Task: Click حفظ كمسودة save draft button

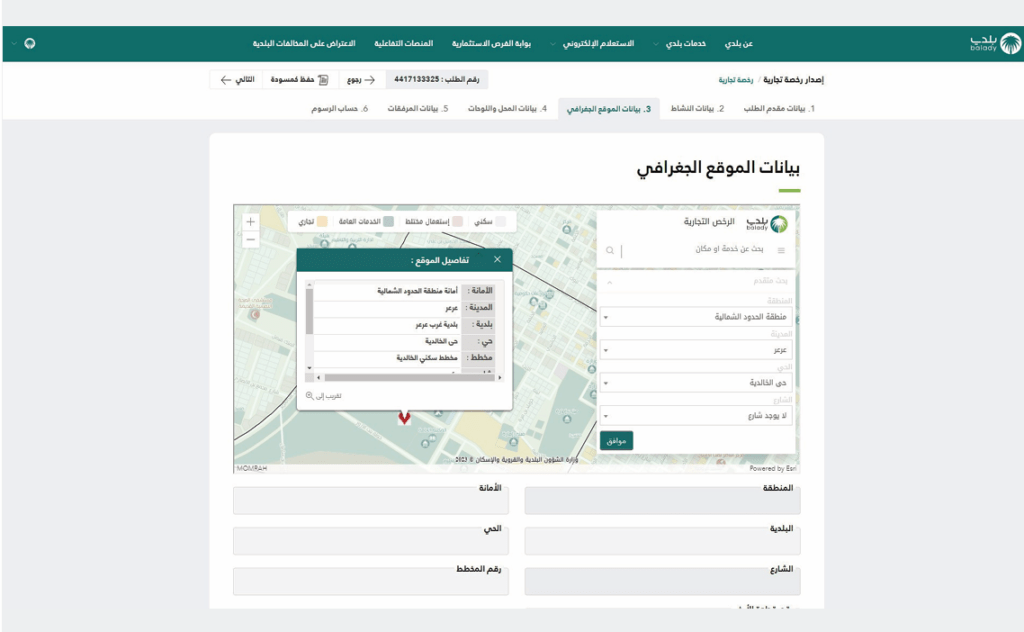Action: tap(292, 79)
